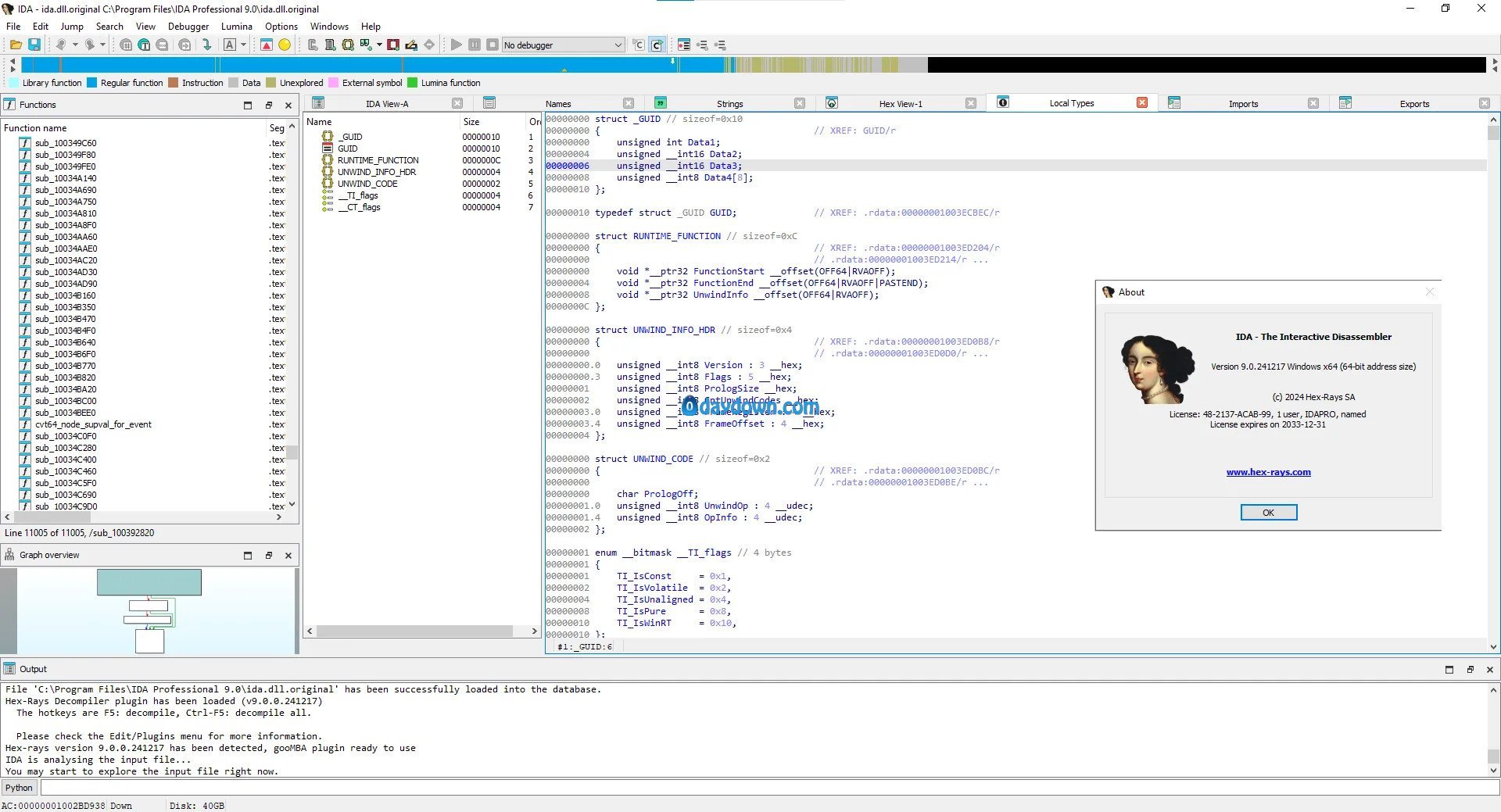Click the Regular function color swatch
Image resolution: width=1501 pixels, height=812 pixels.
click(91, 83)
